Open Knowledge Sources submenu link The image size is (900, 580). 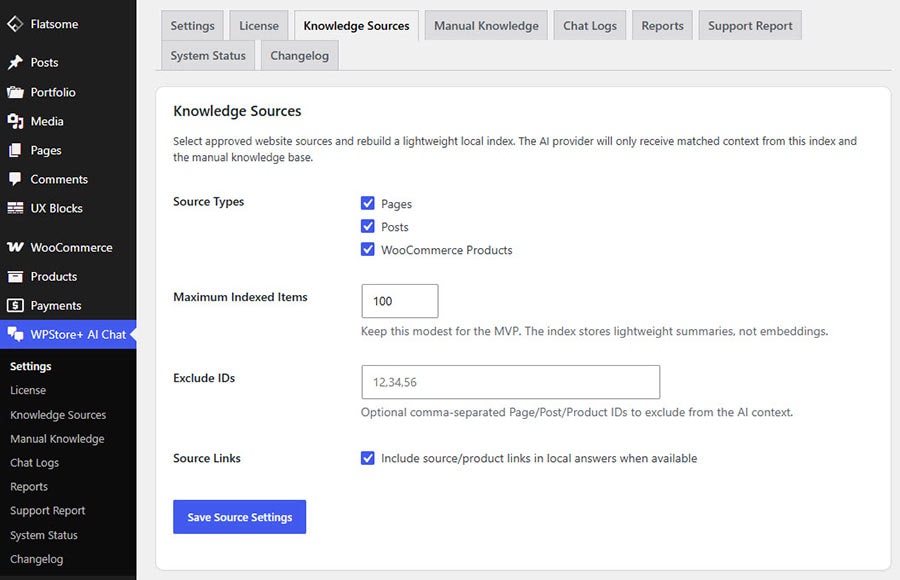pyautogui.click(x=58, y=415)
